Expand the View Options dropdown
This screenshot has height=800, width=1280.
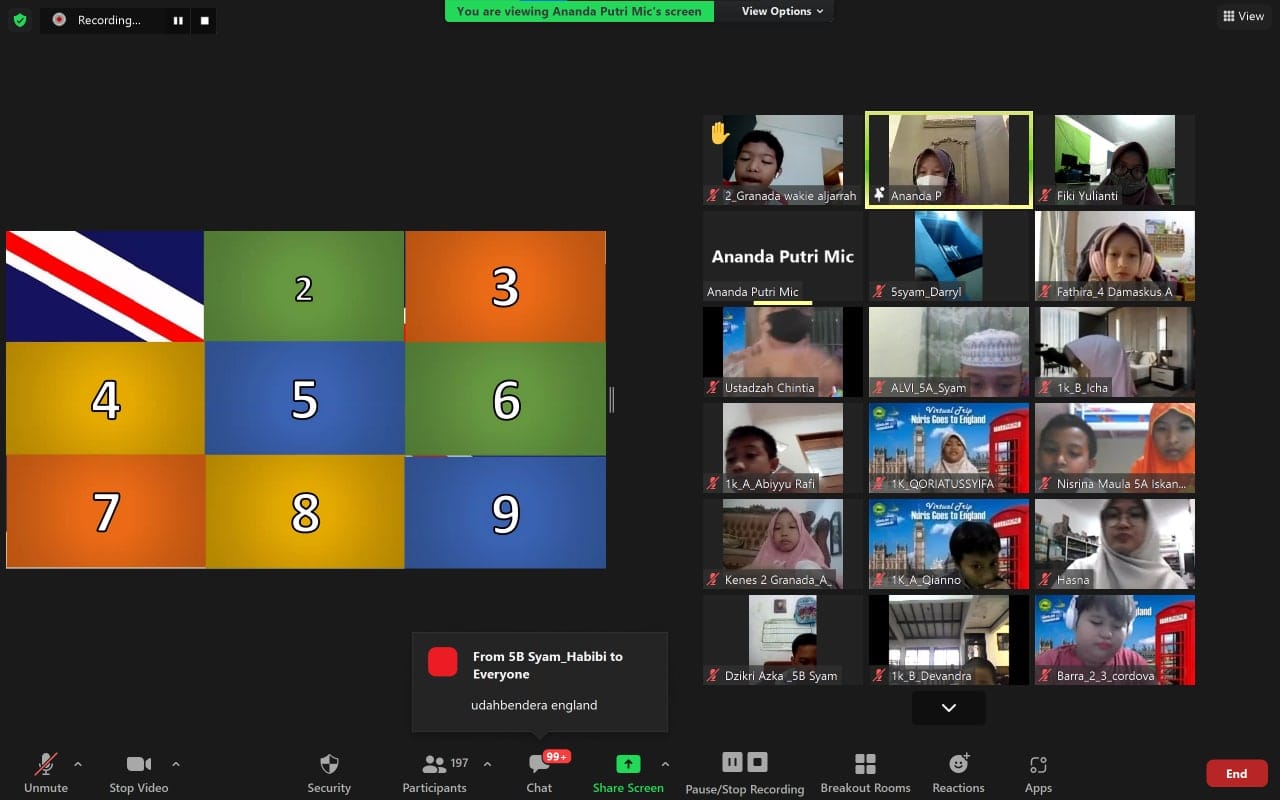[x=782, y=11]
